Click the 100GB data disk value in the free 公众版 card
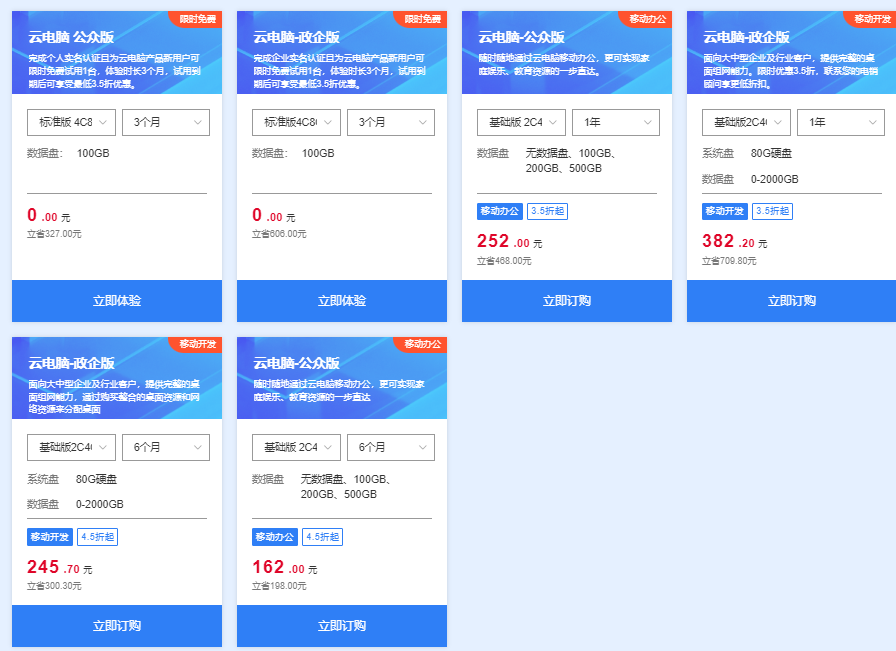This screenshot has width=896, height=651. click(93, 153)
